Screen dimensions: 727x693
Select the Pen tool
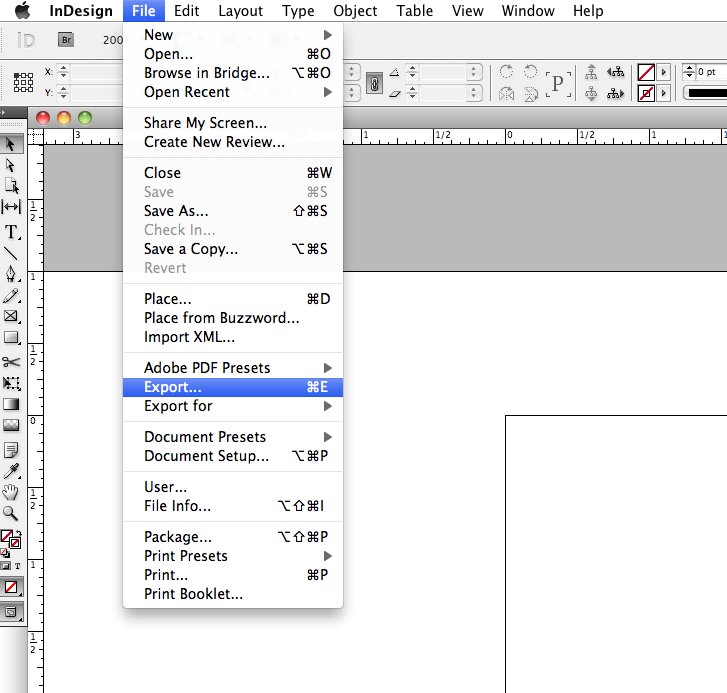[x=11, y=273]
